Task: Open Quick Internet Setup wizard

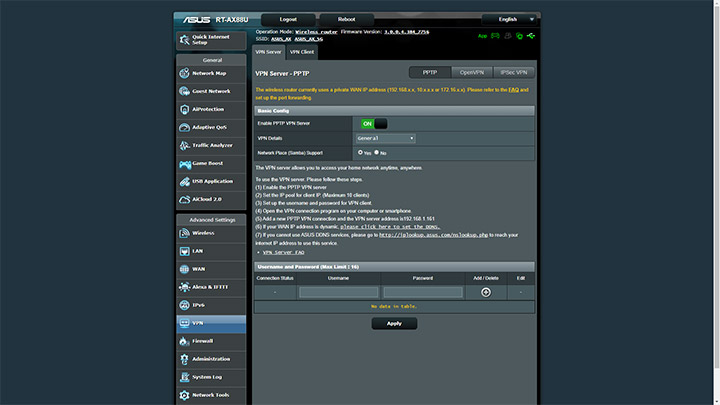Action: click(211, 40)
